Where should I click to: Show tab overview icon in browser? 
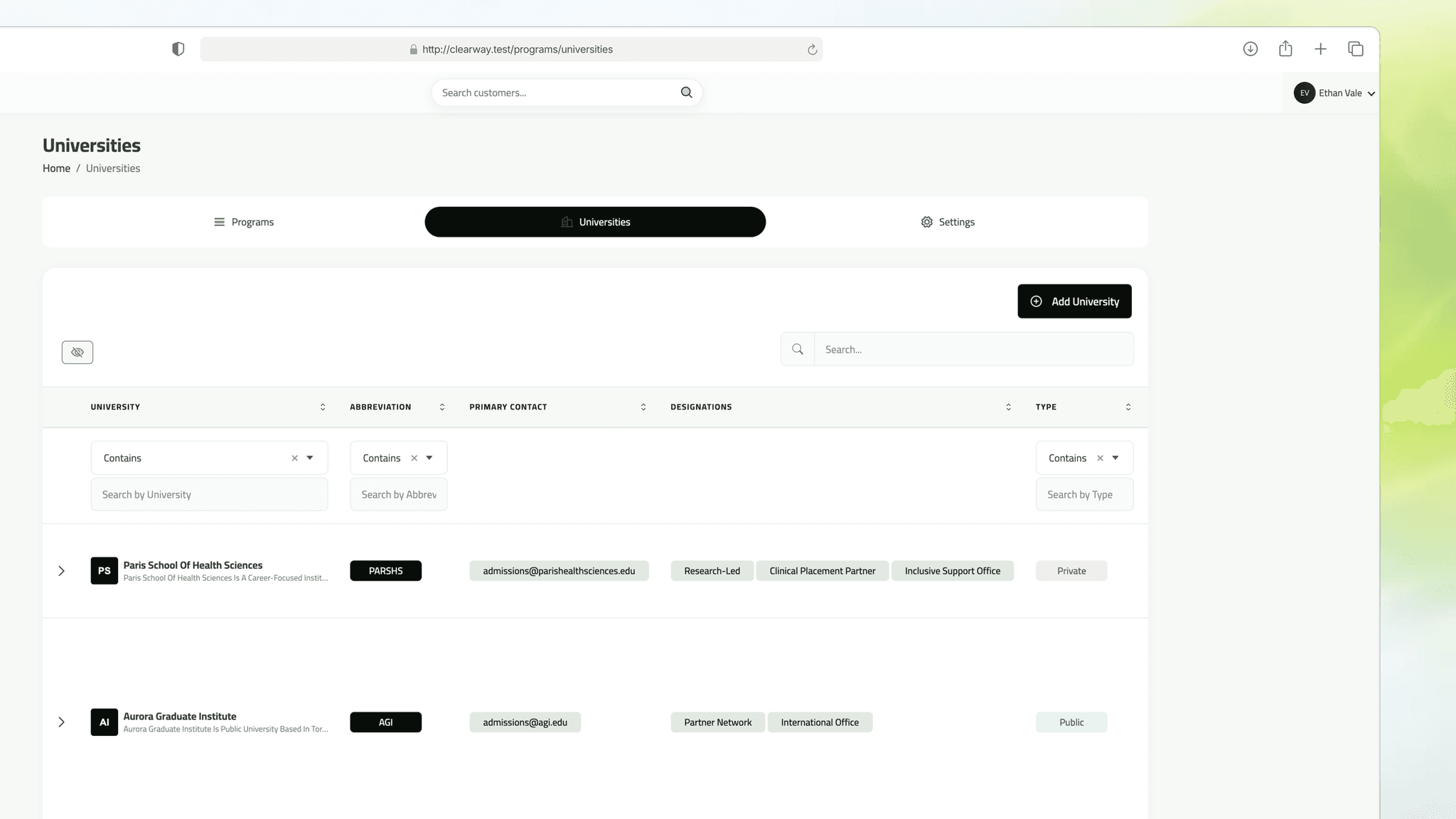1355,49
